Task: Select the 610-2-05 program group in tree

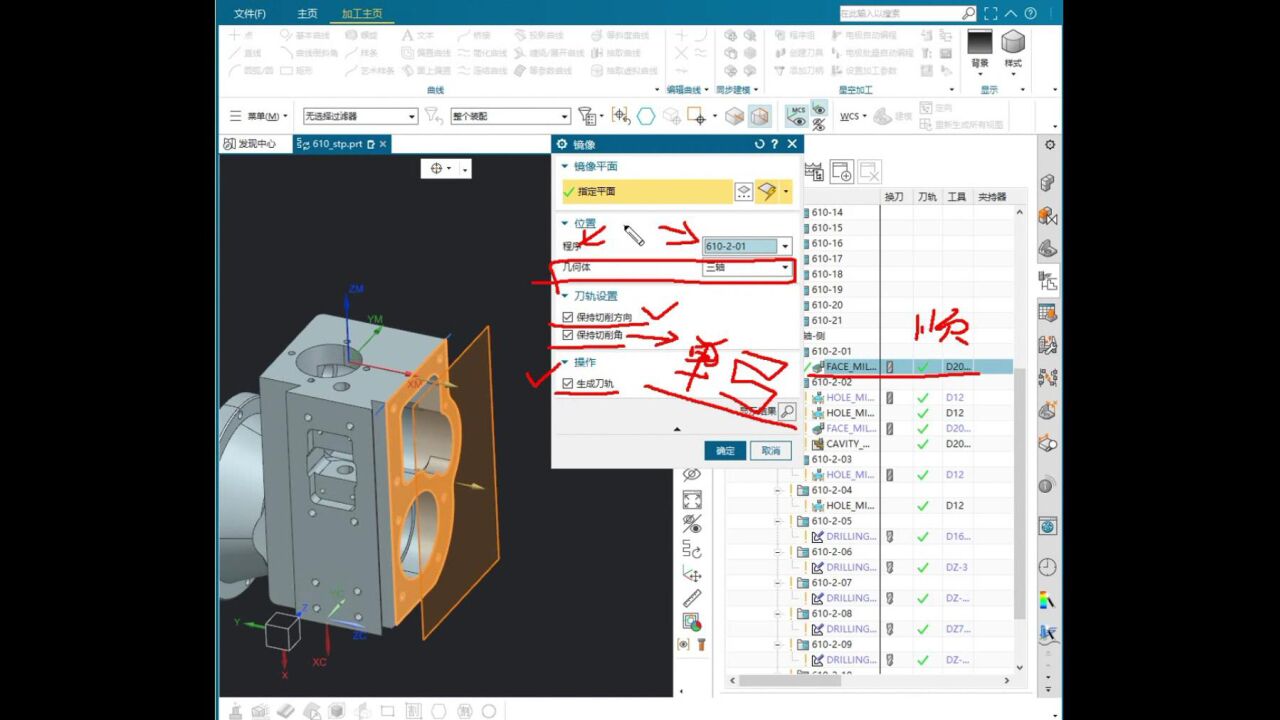Action: (831, 521)
